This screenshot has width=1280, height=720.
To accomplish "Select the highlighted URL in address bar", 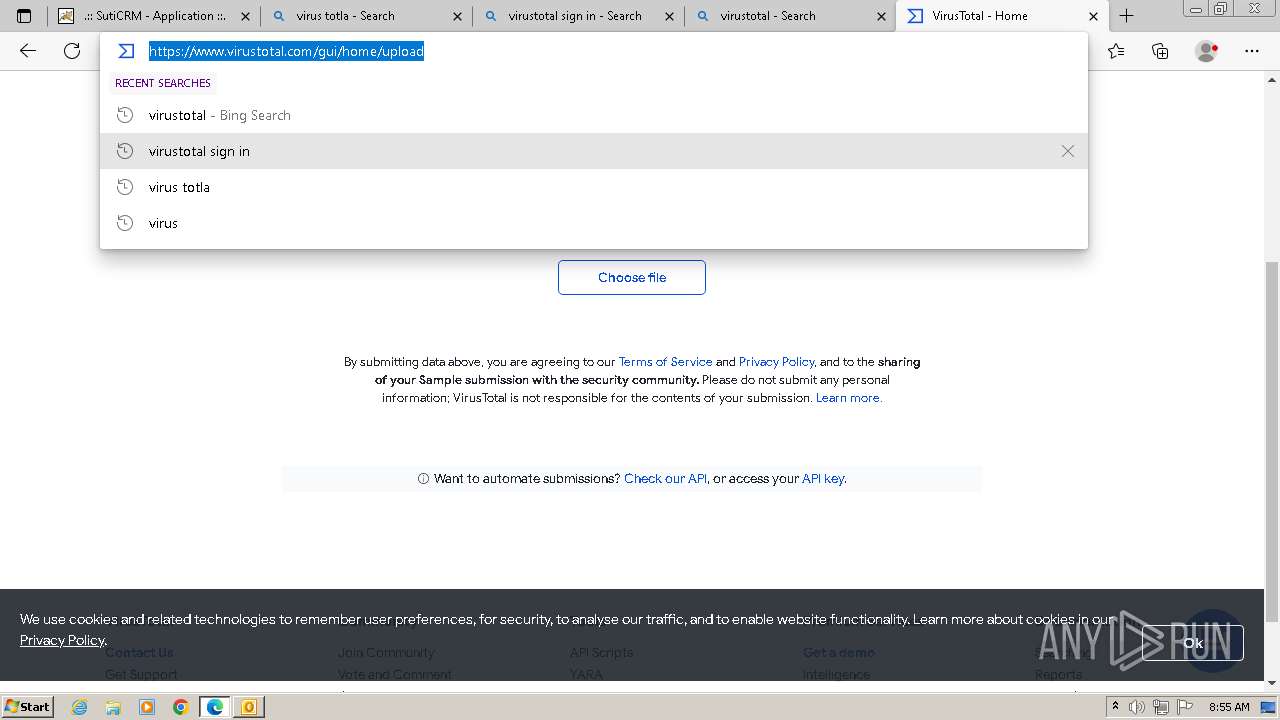I will tap(286, 51).
